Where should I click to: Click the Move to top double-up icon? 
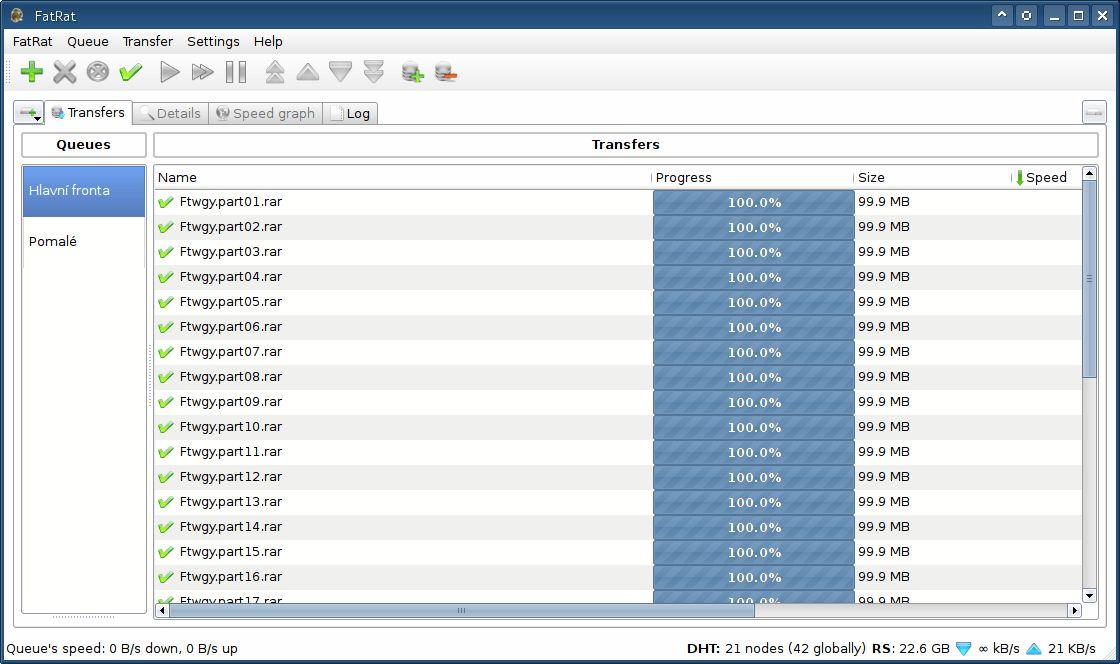(275, 71)
